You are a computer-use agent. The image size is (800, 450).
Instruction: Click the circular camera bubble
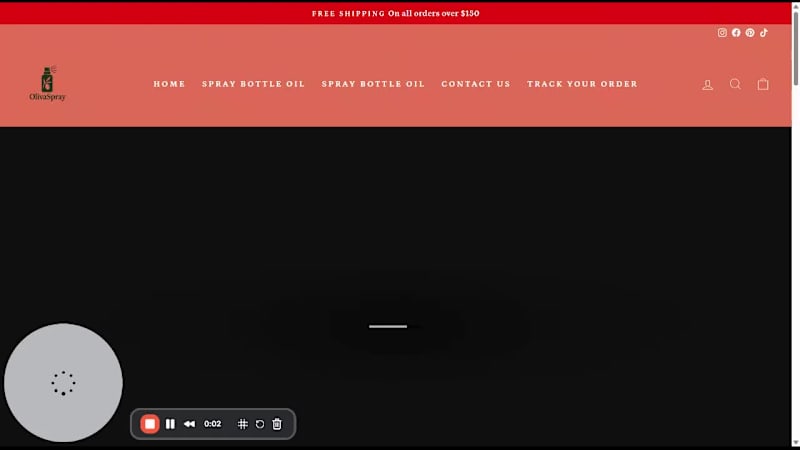click(63, 383)
